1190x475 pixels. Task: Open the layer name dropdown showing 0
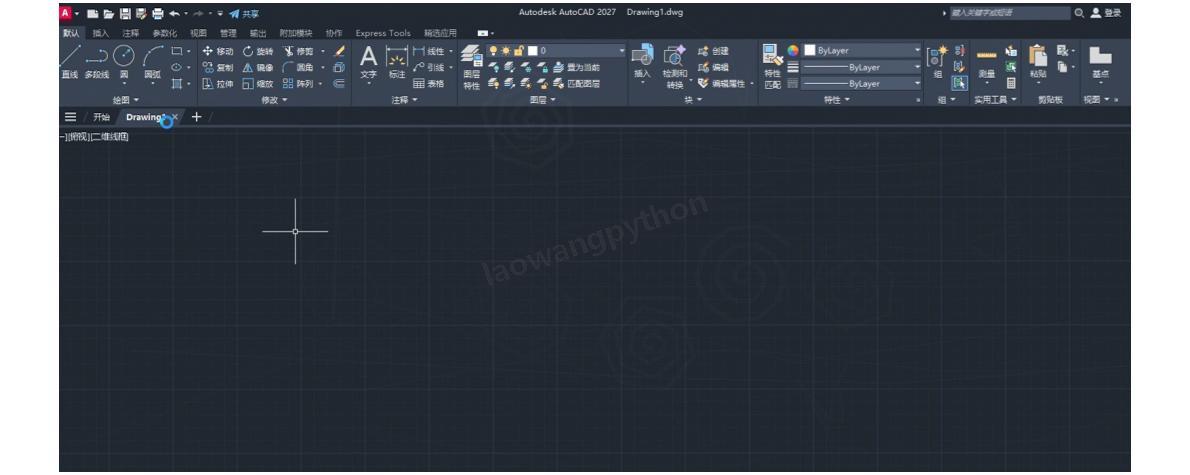pos(557,51)
